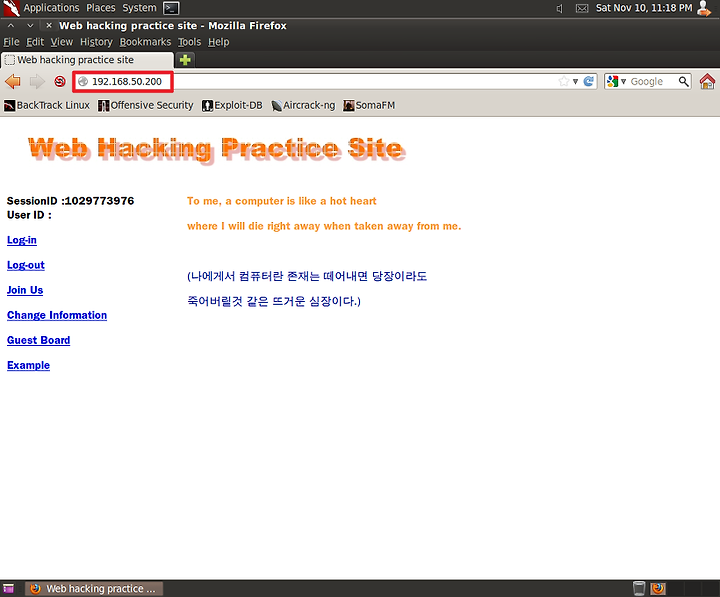Launch terminal from top panel icon
This screenshot has width=720, height=597.
pos(171,8)
